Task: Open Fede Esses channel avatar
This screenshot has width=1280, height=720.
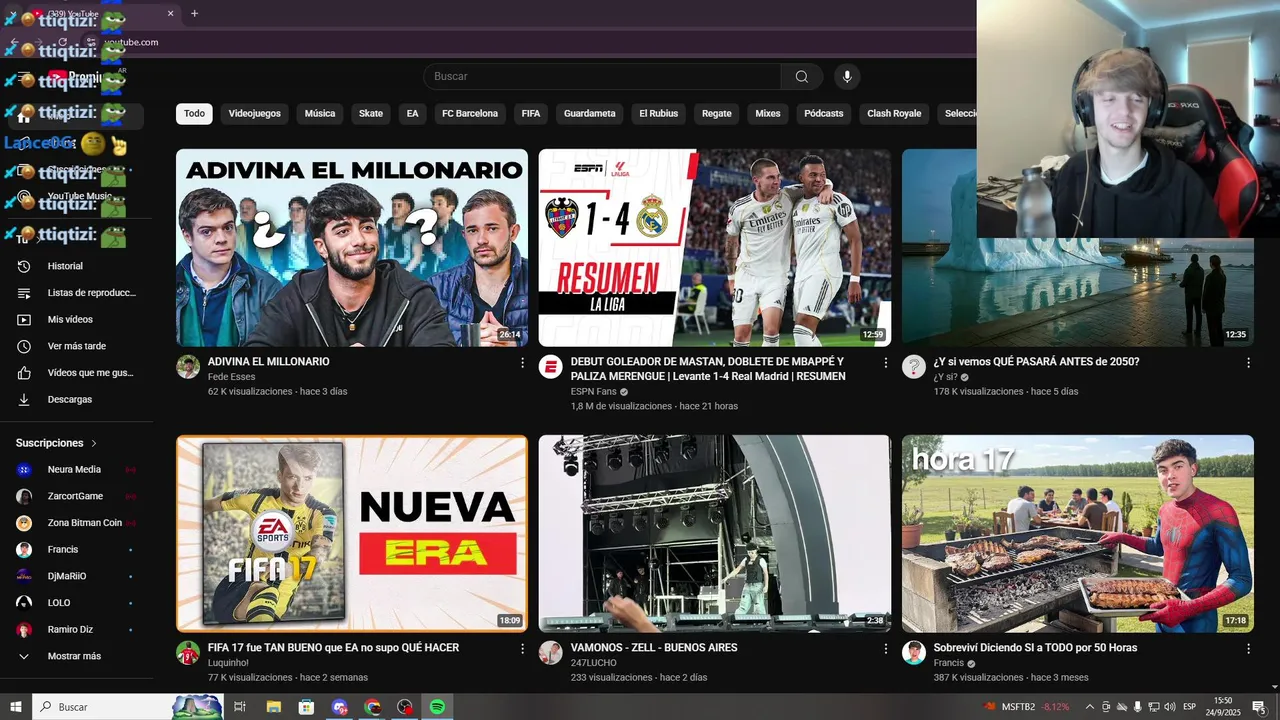Action: coord(188,367)
